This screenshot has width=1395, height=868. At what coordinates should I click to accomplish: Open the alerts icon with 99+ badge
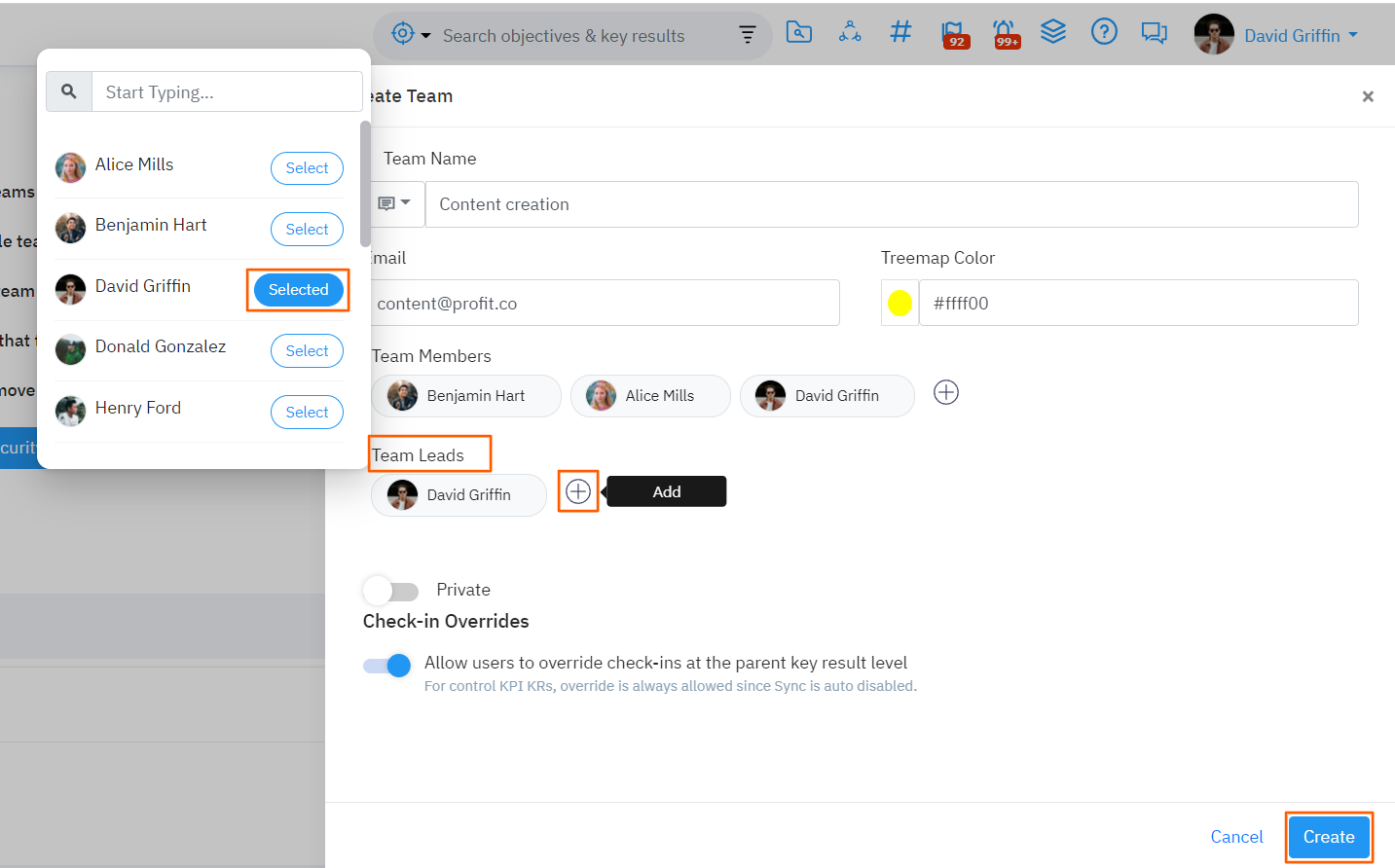(1005, 34)
